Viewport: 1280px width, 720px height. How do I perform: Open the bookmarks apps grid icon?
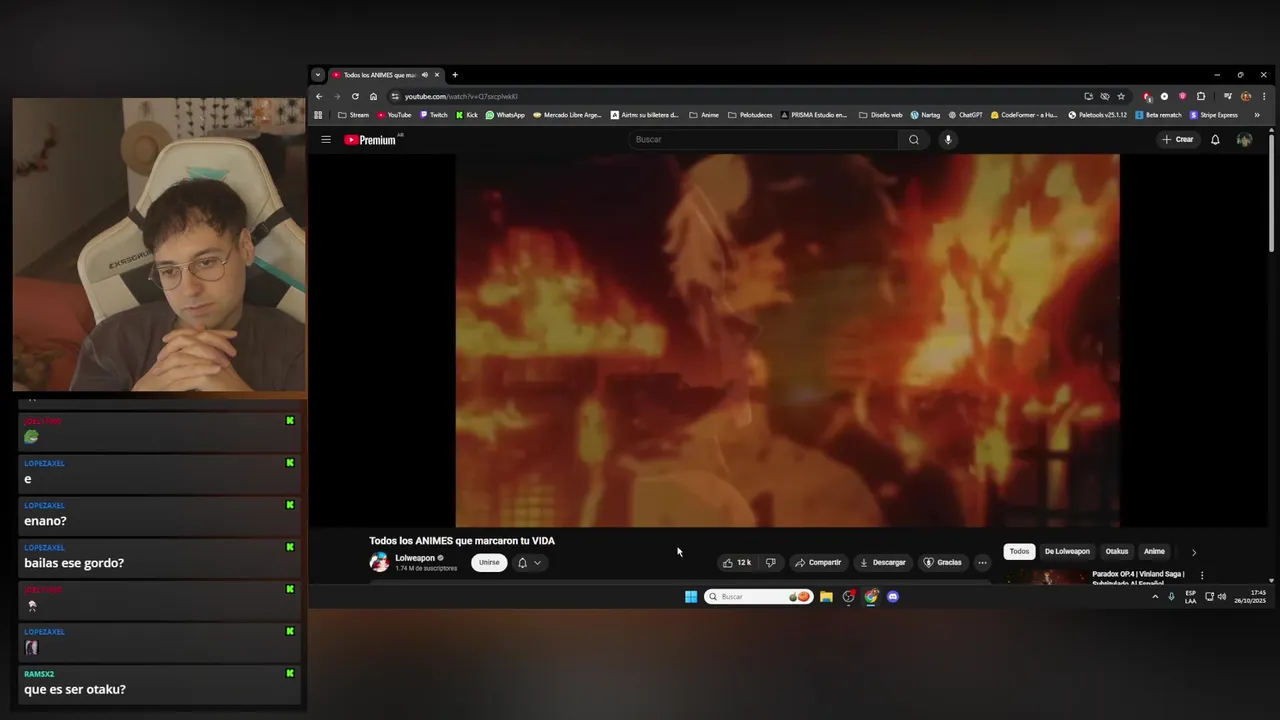(x=319, y=115)
